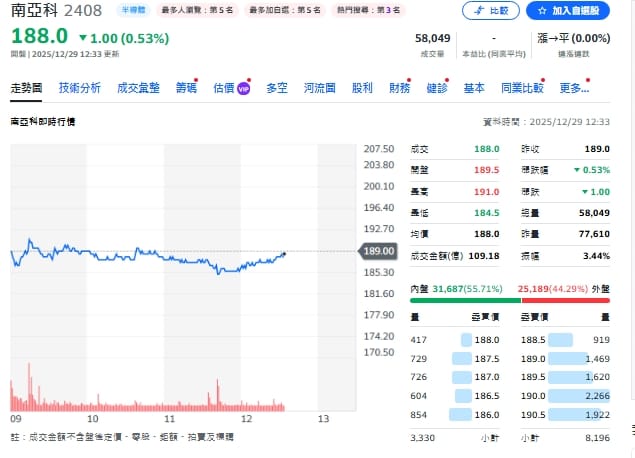The image size is (635, 458).
Task: Click the 189.00 price label on chart
Action: tap(382, 251)
